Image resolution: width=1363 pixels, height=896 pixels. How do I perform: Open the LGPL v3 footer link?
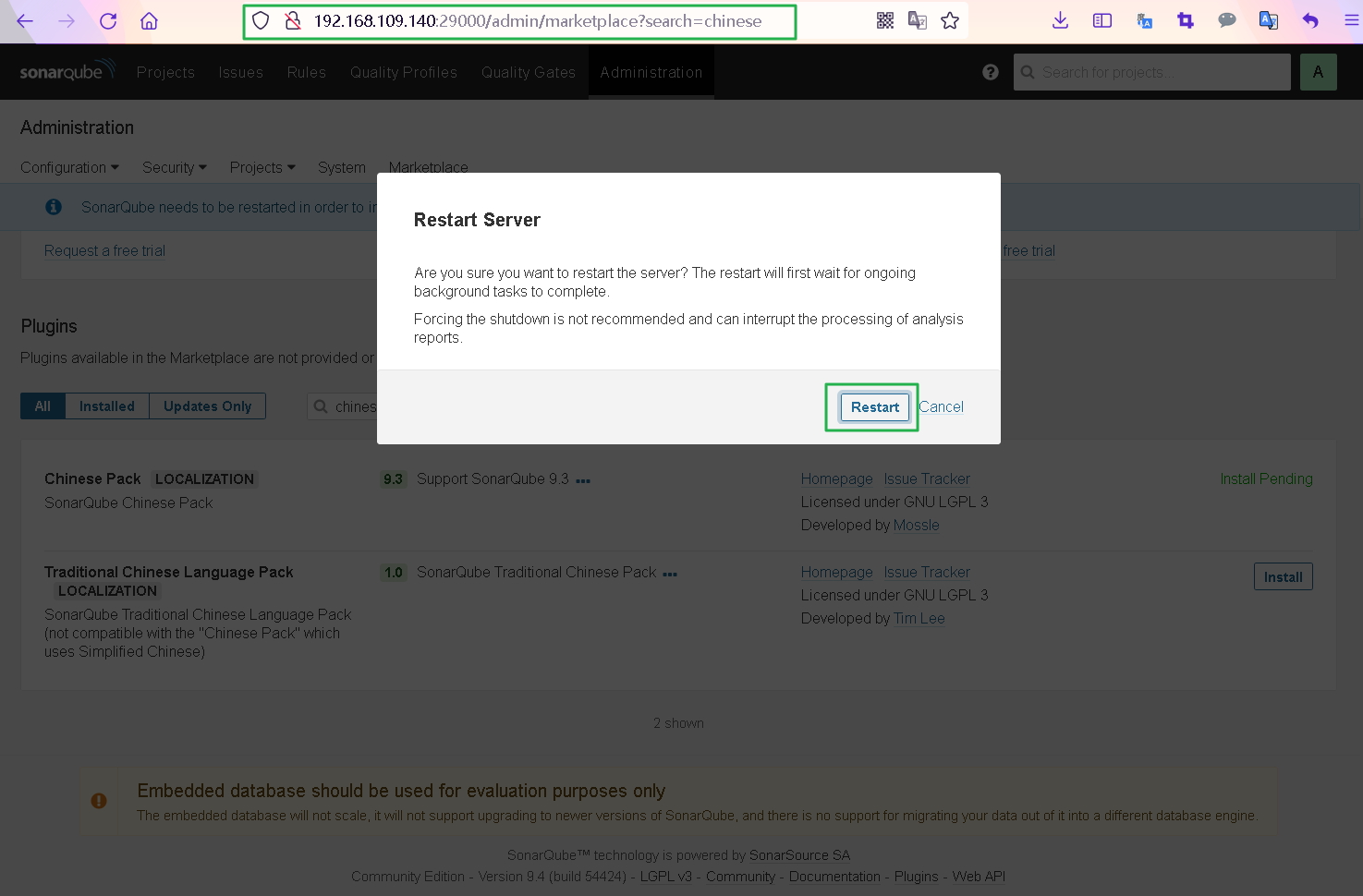(x=666, y=877)
